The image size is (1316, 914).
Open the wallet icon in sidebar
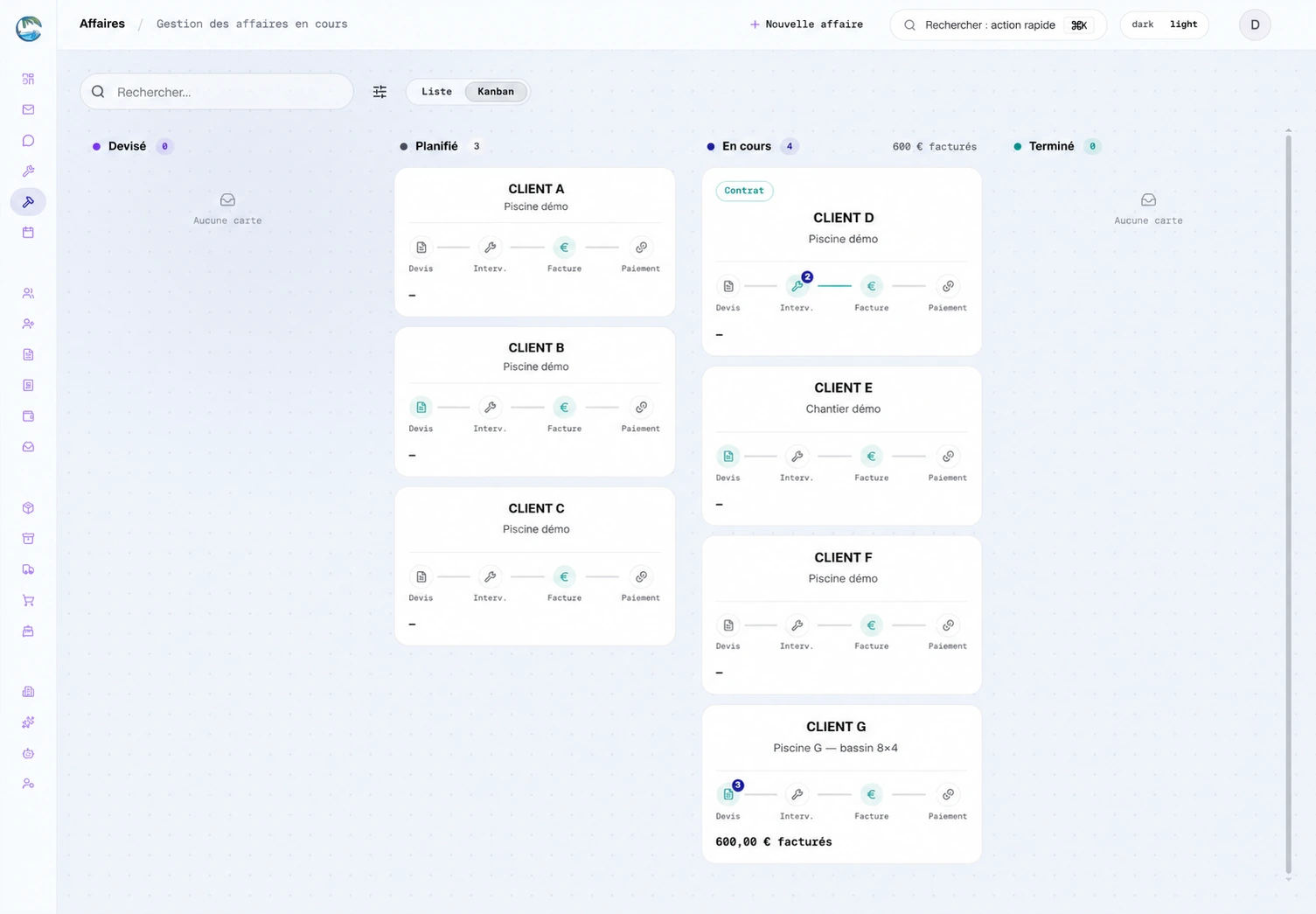(x=28, y=416)
